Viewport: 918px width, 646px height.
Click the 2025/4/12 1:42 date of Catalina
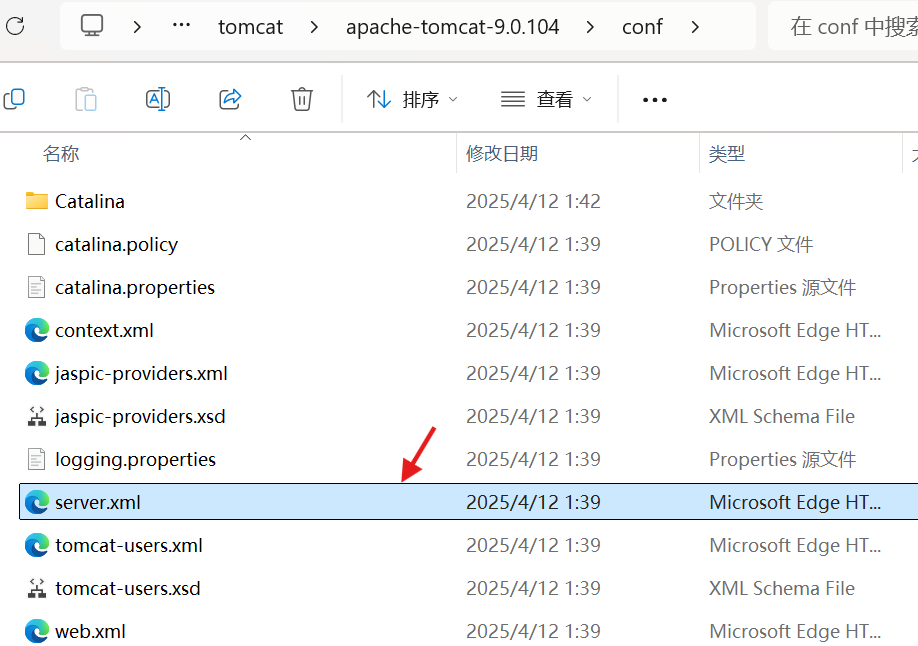click(533, 201)
